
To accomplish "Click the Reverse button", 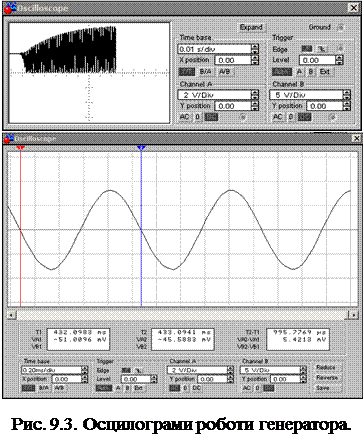I will point(327,378).
